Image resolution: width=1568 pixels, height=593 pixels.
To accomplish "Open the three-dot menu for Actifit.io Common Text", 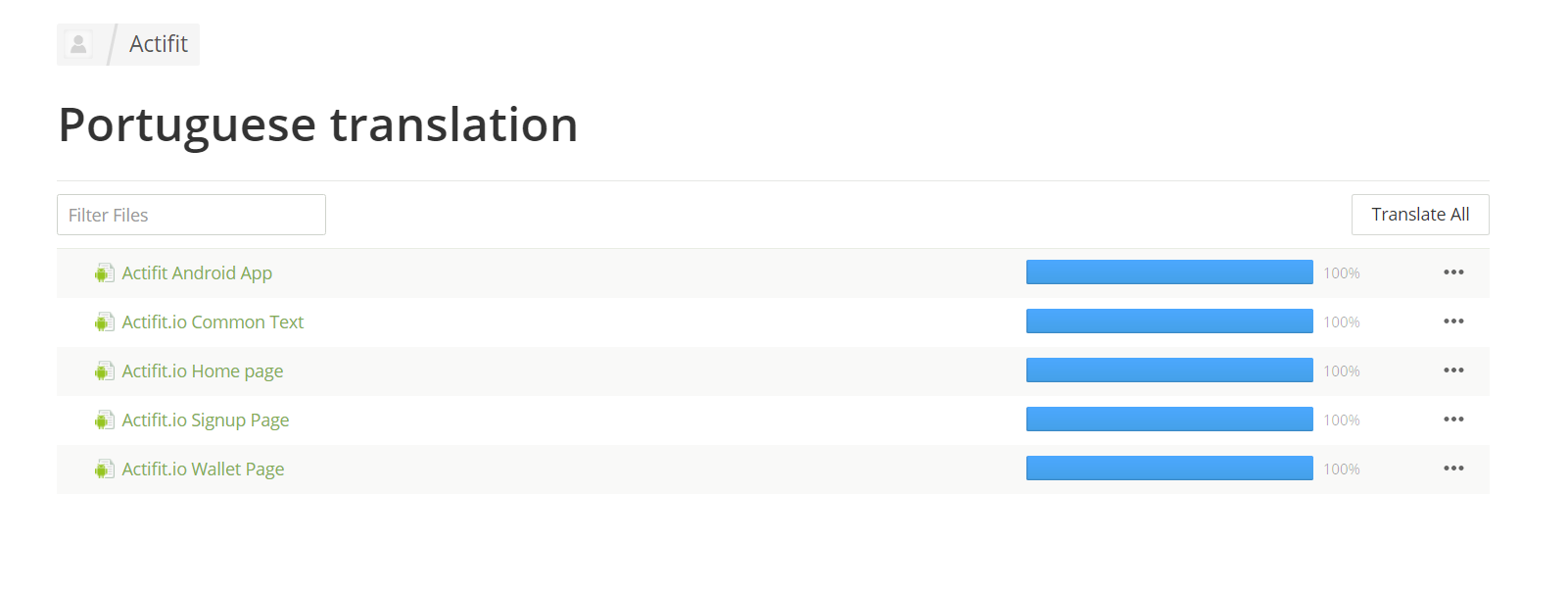I will [1453, 321].
